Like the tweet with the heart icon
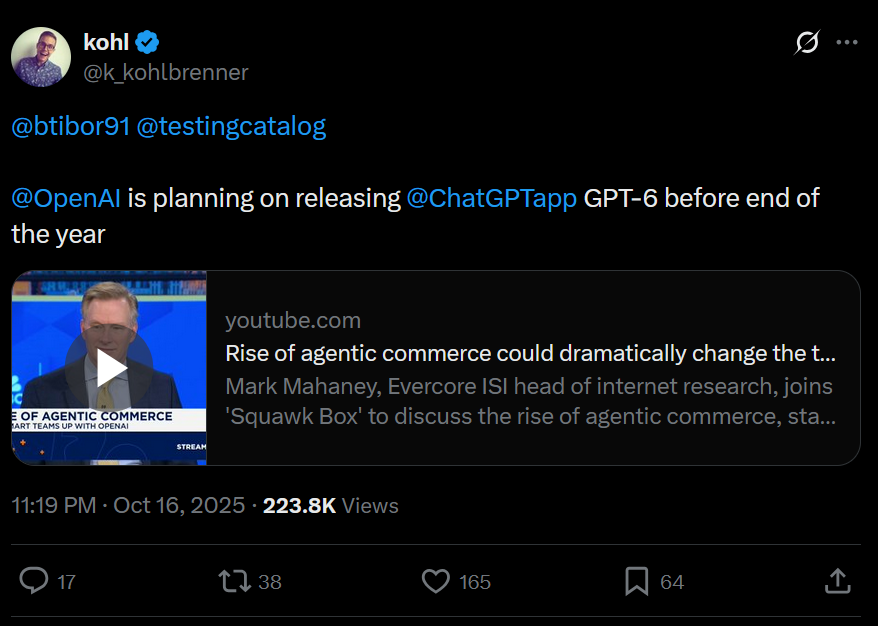The height and width of the screenshot is (626, 878). [x=435, y=580]
